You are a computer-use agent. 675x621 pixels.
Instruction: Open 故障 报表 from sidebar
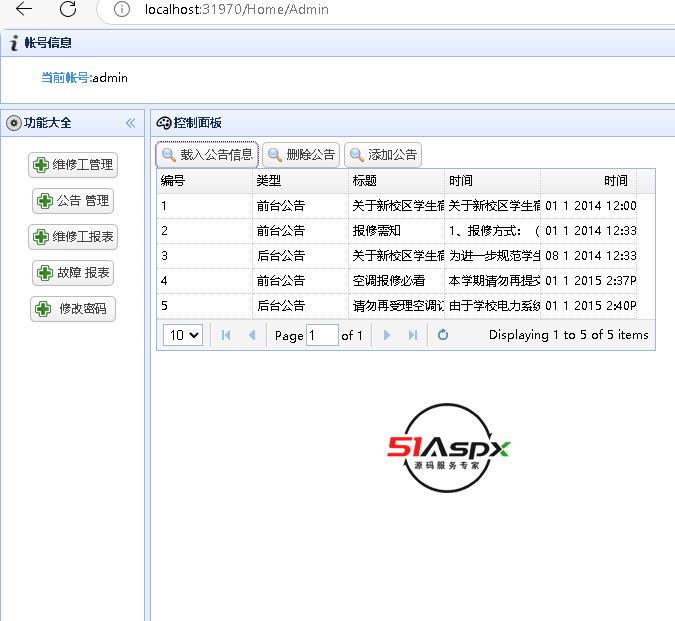coord(73,273)
